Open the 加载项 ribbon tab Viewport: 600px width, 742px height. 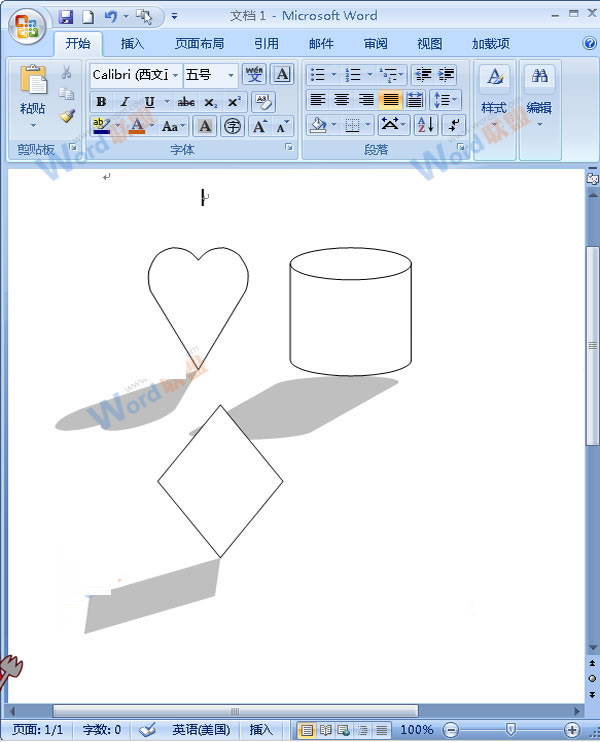tap(491, 44)
